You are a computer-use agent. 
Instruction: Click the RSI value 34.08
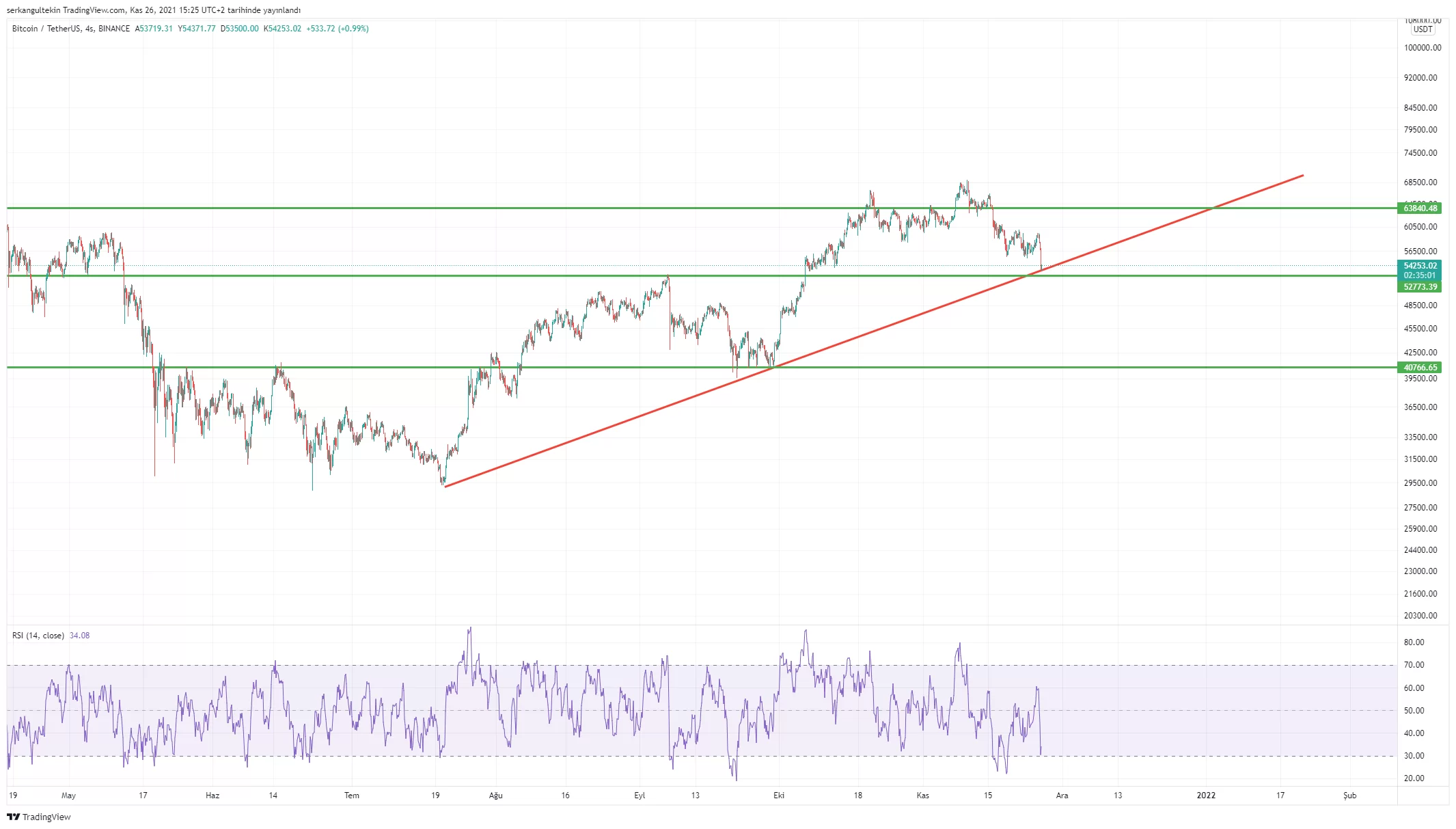point(79,636)
